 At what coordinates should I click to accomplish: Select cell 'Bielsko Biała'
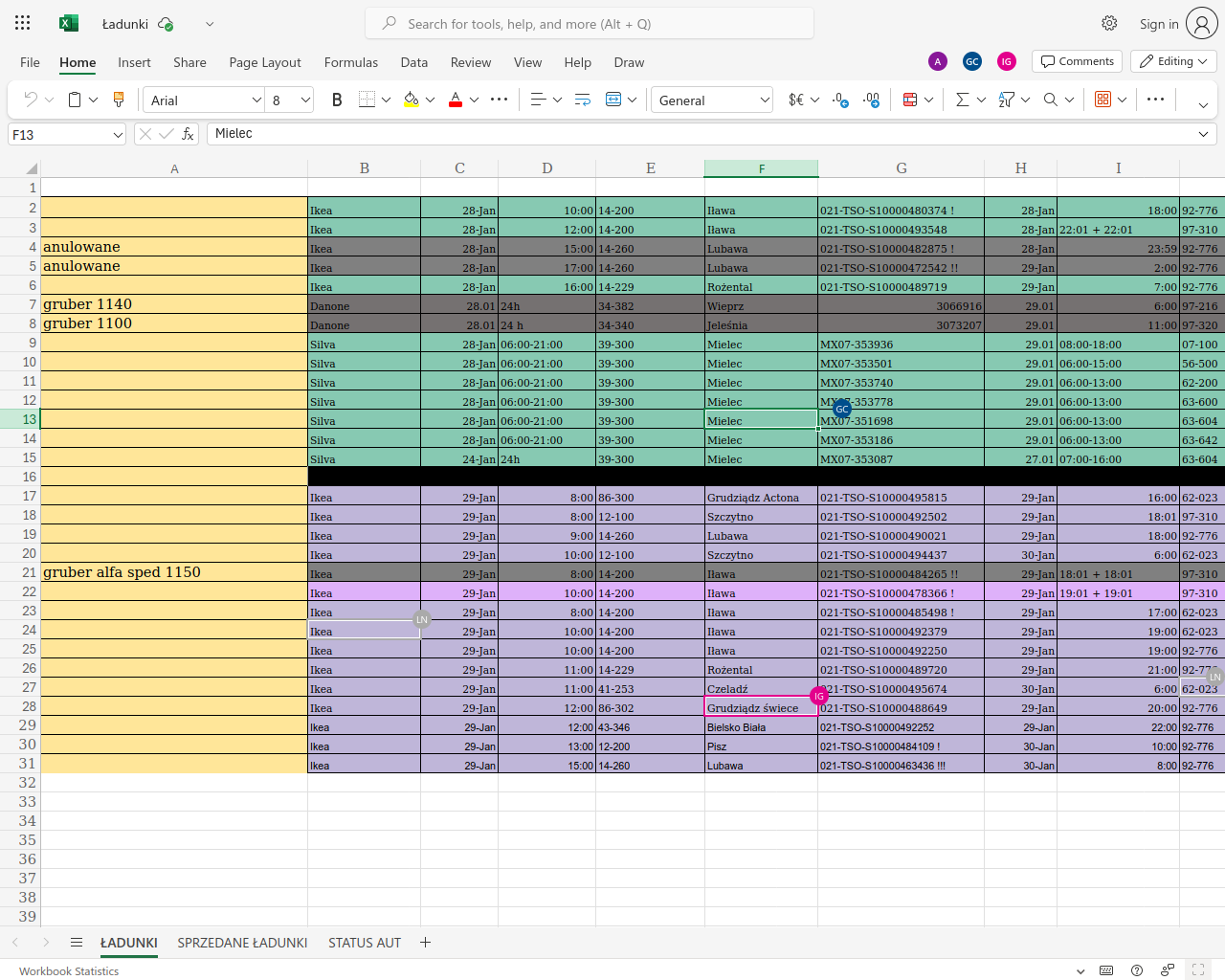pyautogui.click(x=761, y=725)
